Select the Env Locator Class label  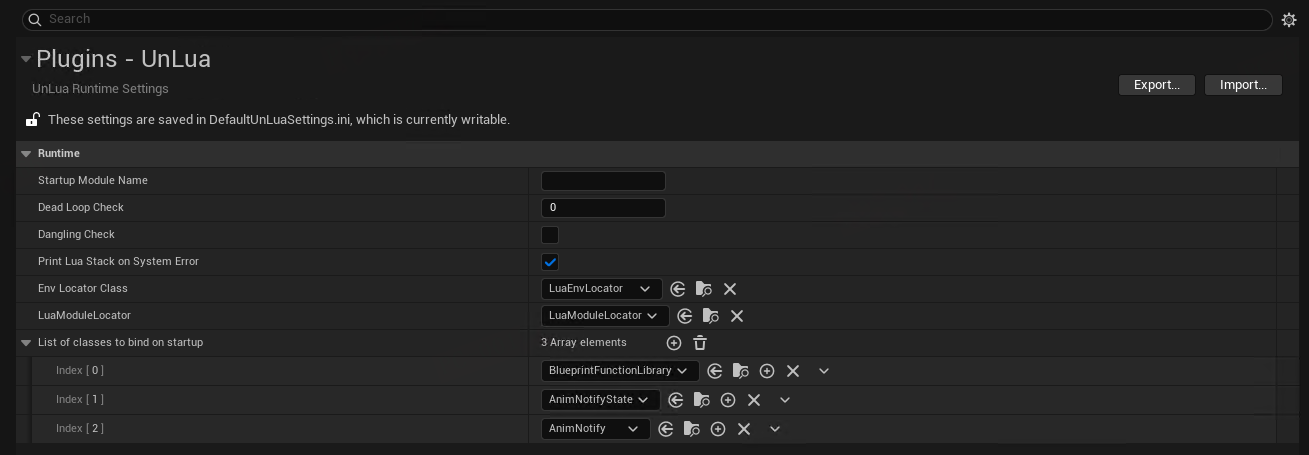pos(83,289)
